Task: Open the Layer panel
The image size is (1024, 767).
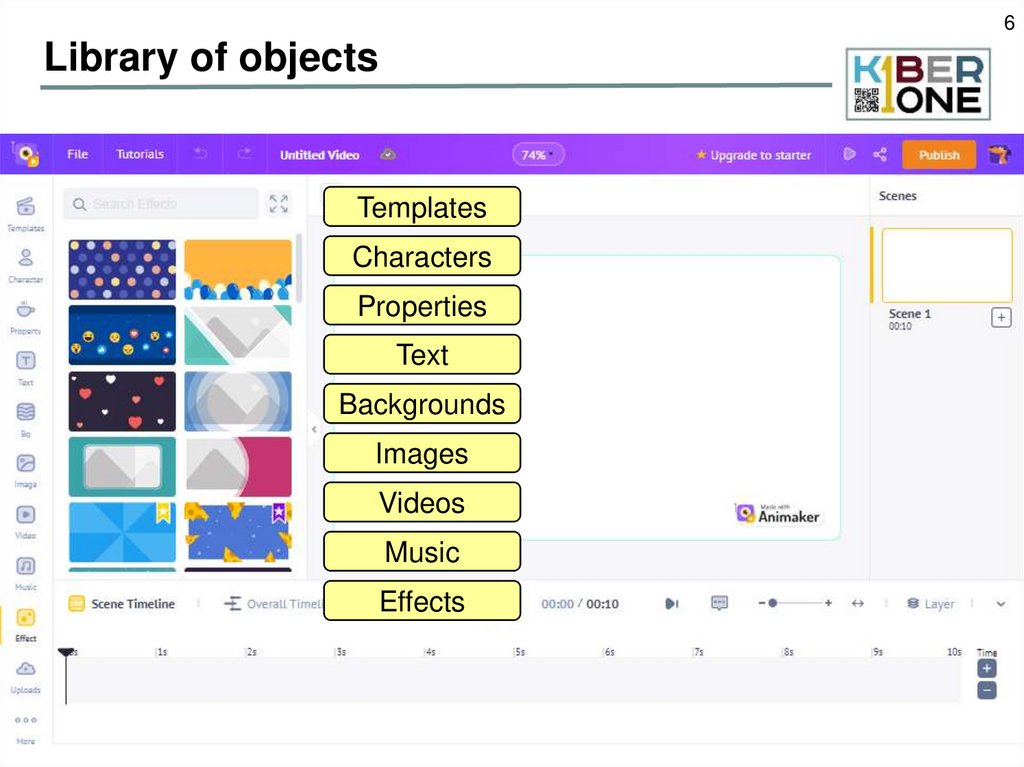Action: pos(931,604)
